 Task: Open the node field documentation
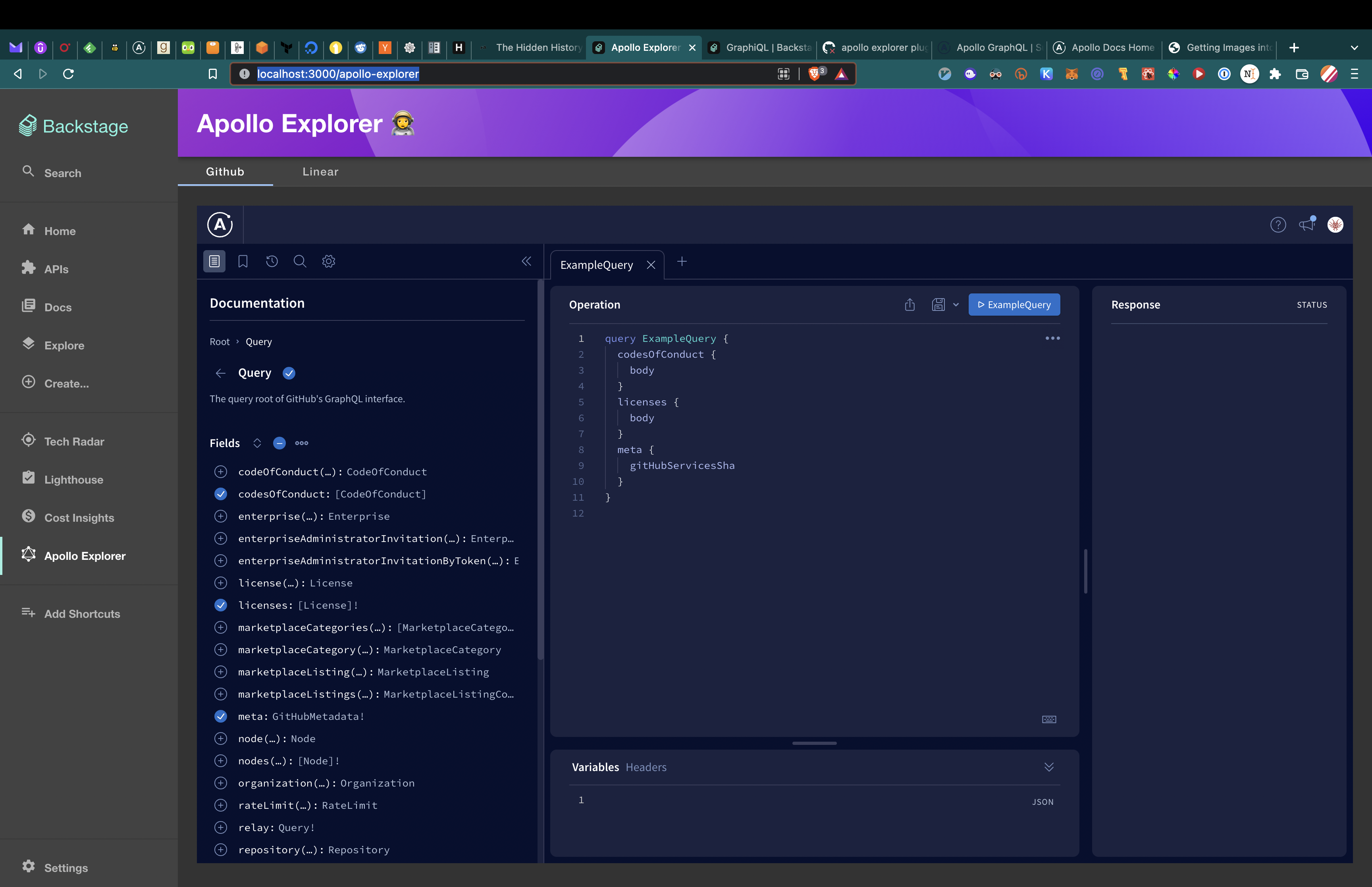[276, 739]
